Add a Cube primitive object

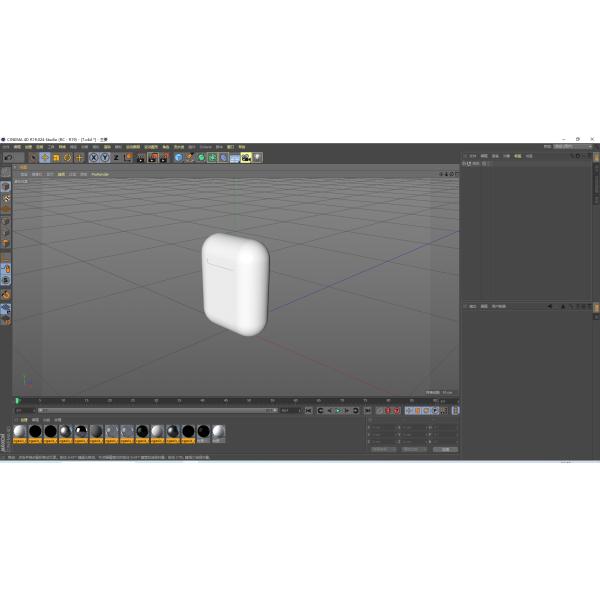coord(179,158)
